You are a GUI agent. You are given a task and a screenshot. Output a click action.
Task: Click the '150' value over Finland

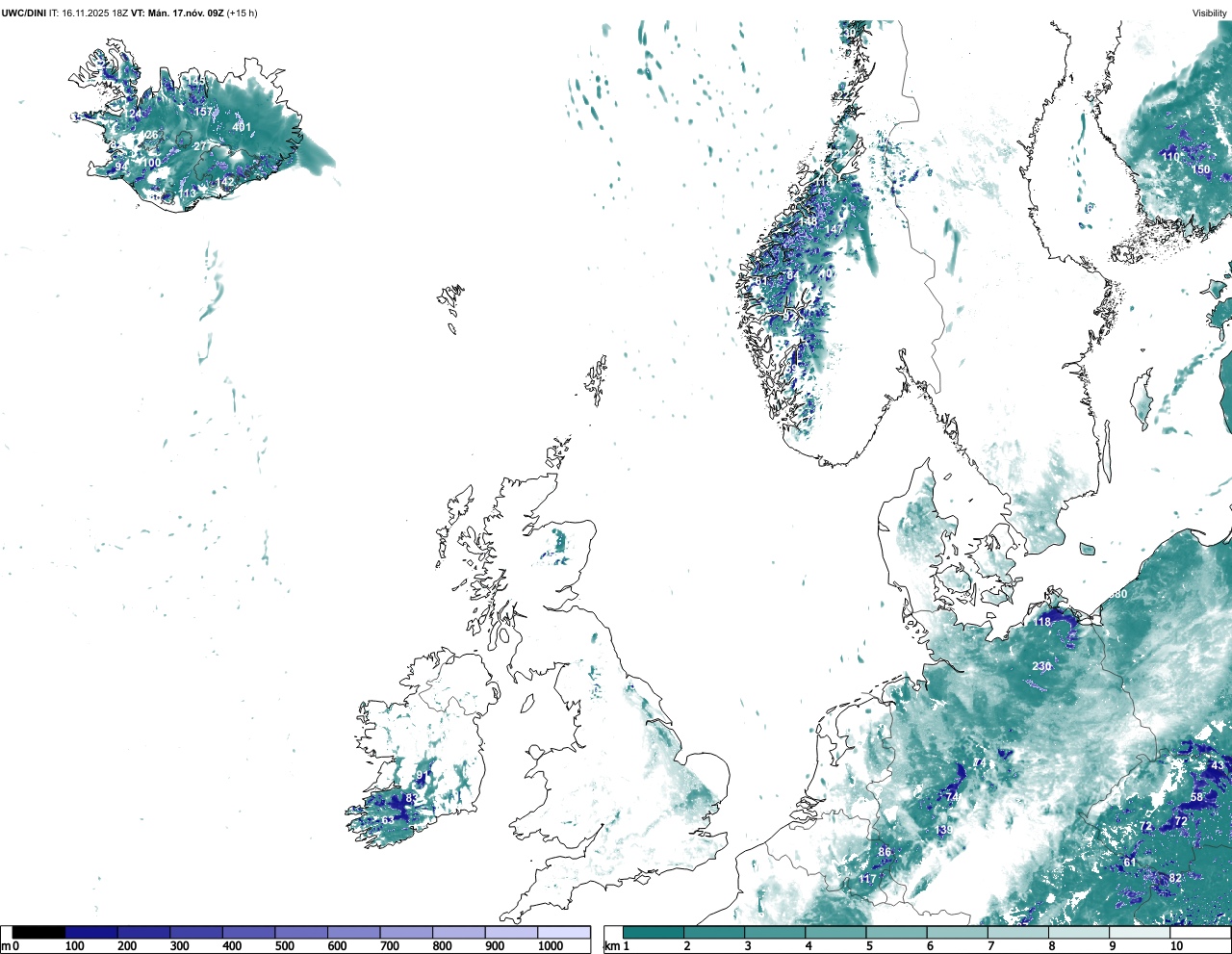pos(1201,169)
